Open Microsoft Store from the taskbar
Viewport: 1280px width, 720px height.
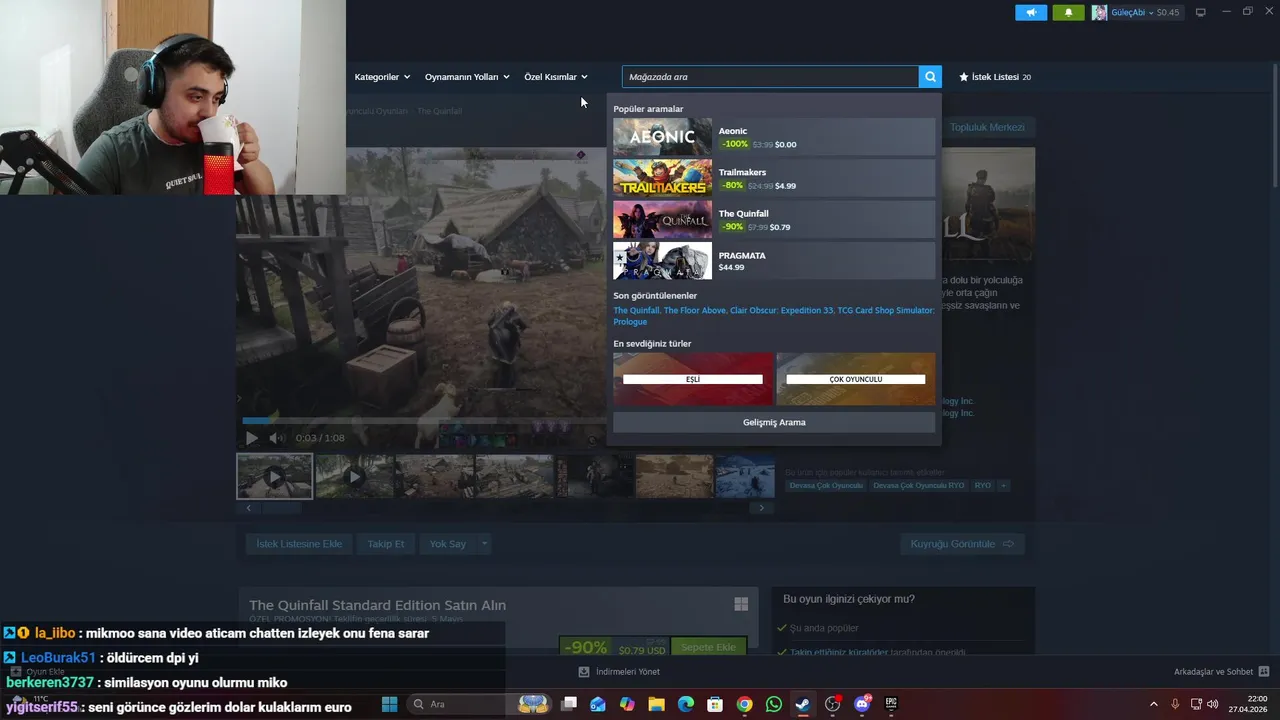pos(715,704)
